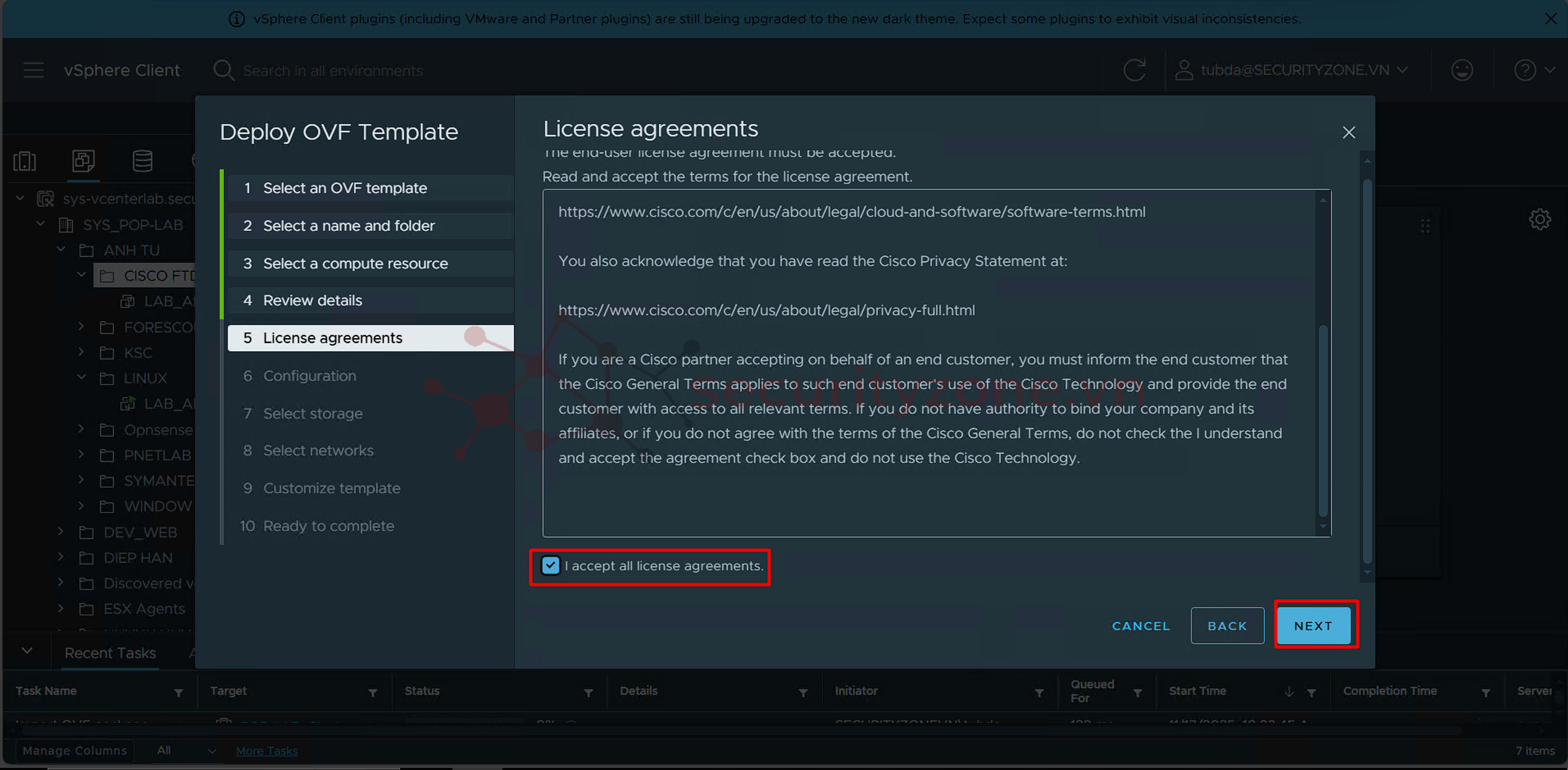The image size is (1568, 770).
Task: Select the Recent Tasks tab
Action: pos(110,653)
